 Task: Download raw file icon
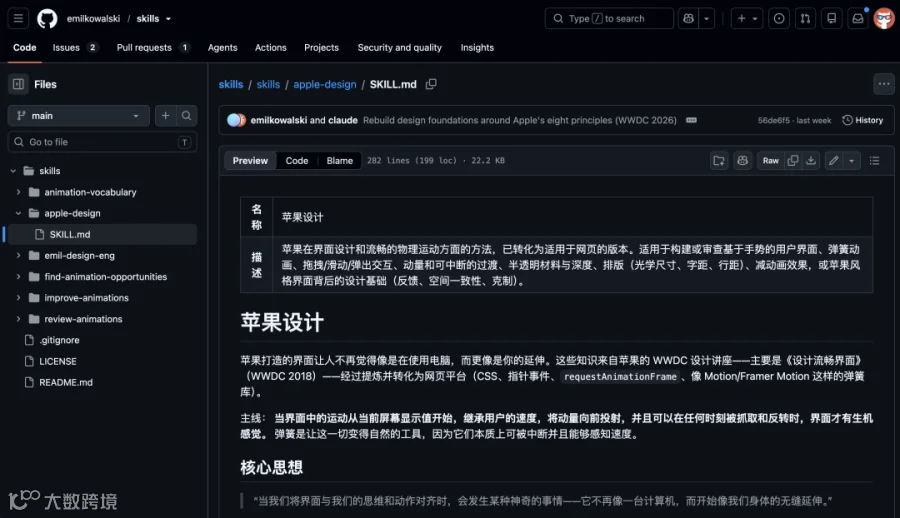tap(810, 161)
